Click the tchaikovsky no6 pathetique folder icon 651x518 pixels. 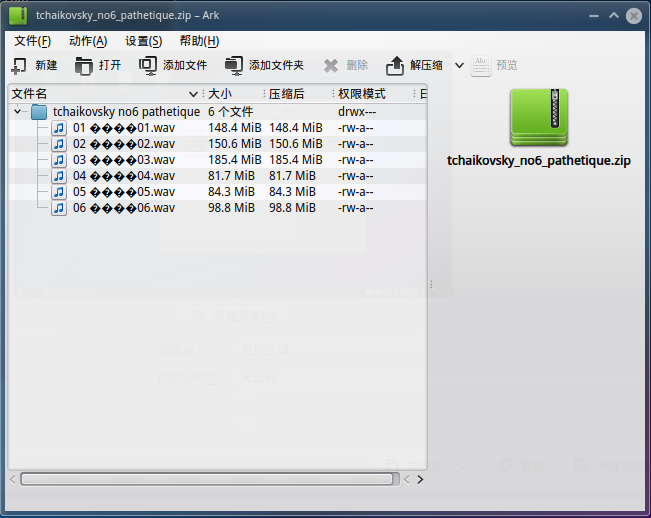tap(39, 112)
